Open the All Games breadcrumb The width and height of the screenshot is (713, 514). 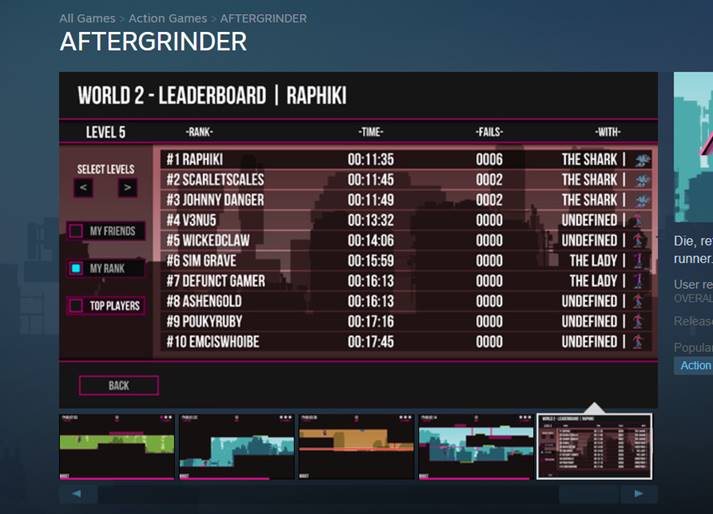[86, 18]
